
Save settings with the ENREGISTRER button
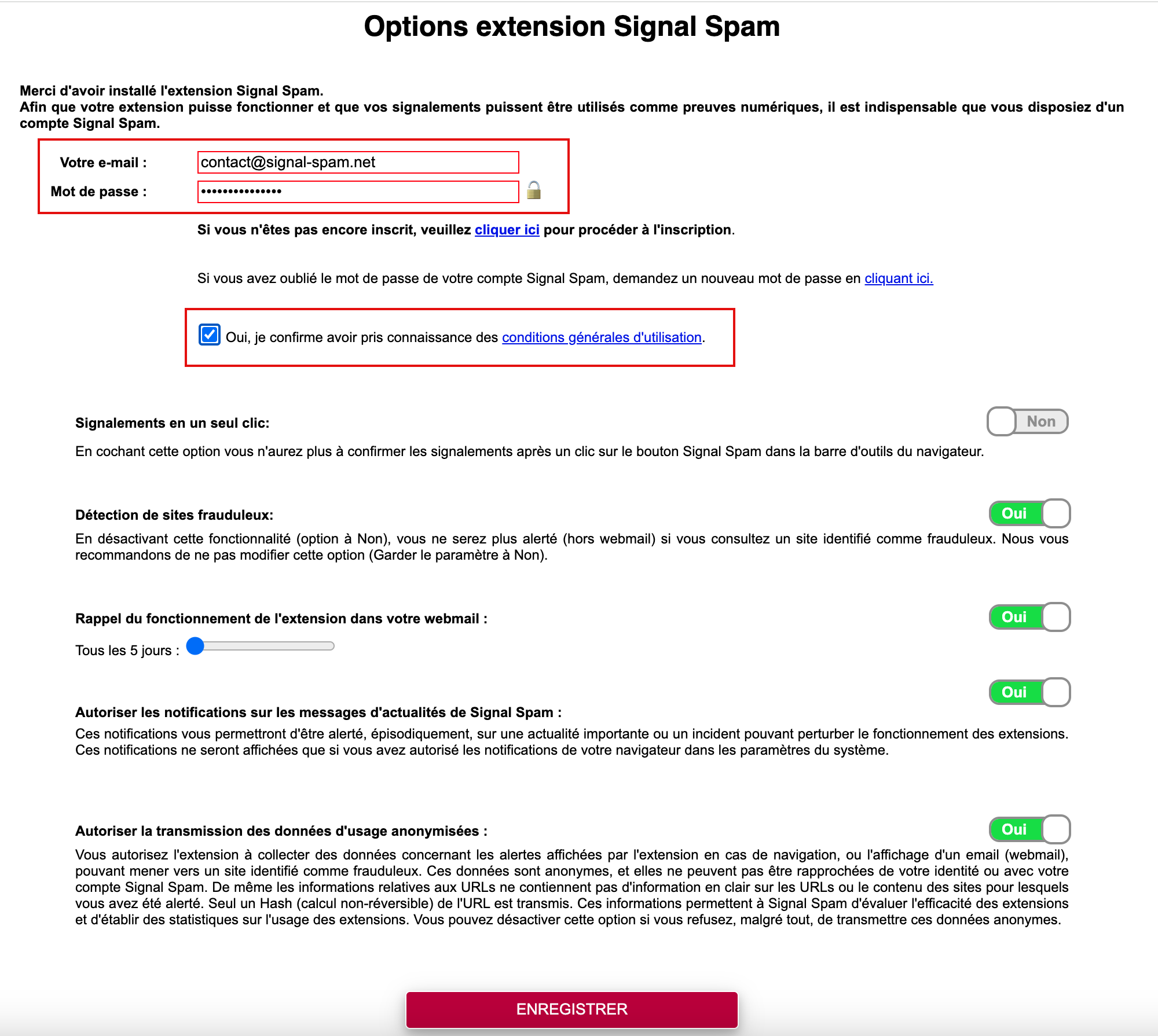pyautogui.click(x=571, y=1009)
